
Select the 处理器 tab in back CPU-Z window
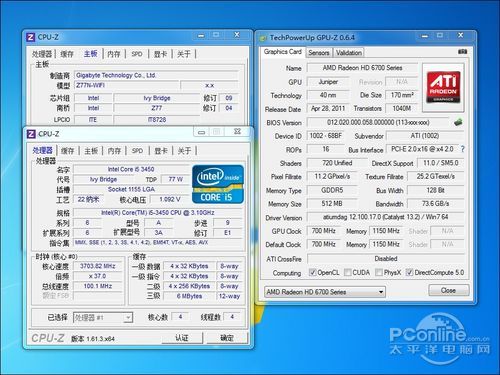pos(42,54)
